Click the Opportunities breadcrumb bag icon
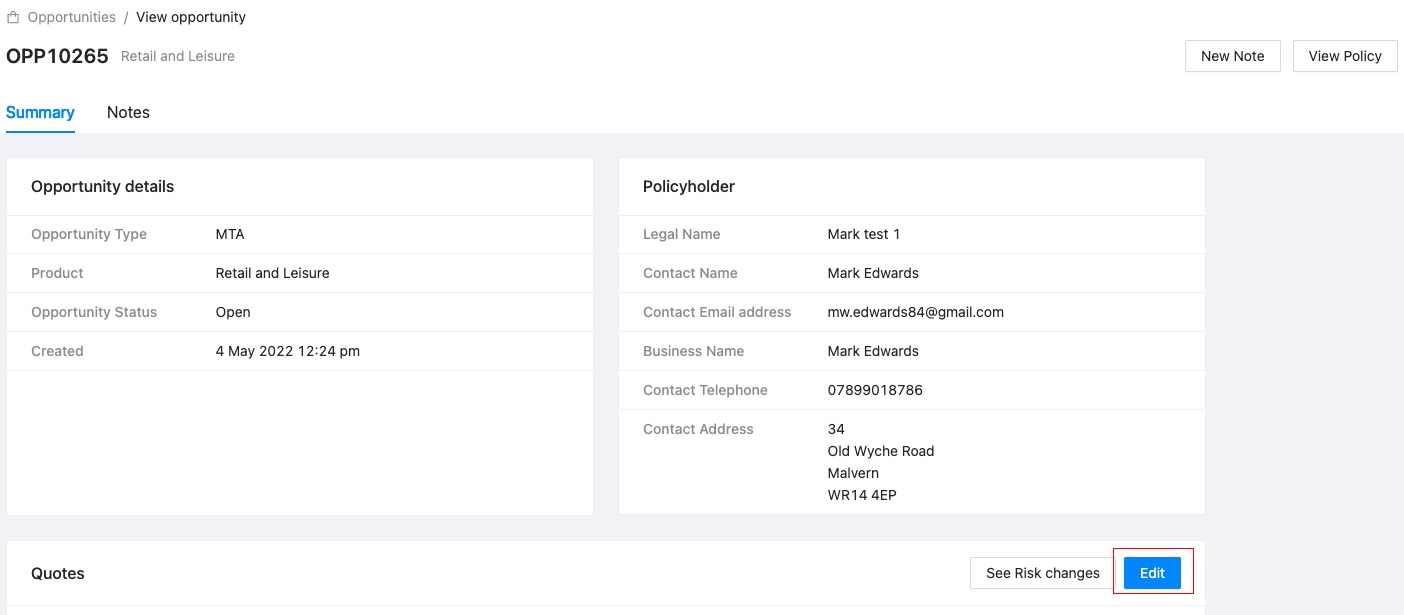The height and width of the screenshot is (615, 1404). click(x=13, y=18)
